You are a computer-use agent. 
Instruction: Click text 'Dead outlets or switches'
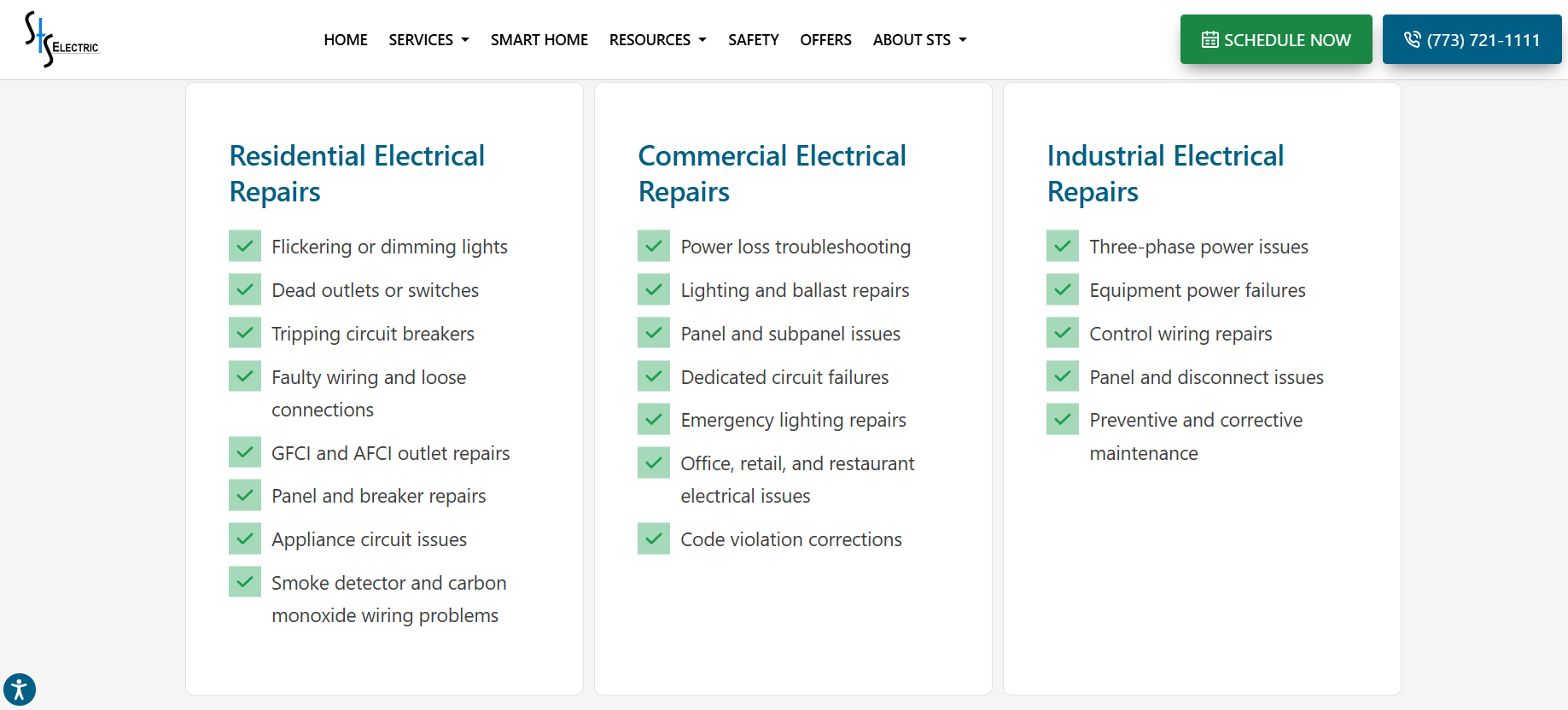(x=375, y=290)
